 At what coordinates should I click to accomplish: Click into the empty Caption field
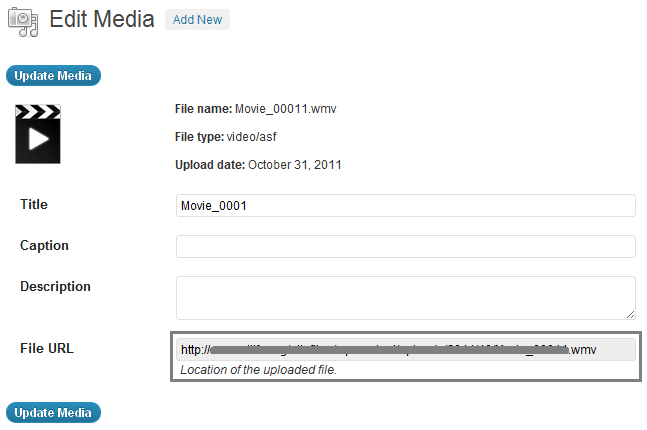[405, 246]
